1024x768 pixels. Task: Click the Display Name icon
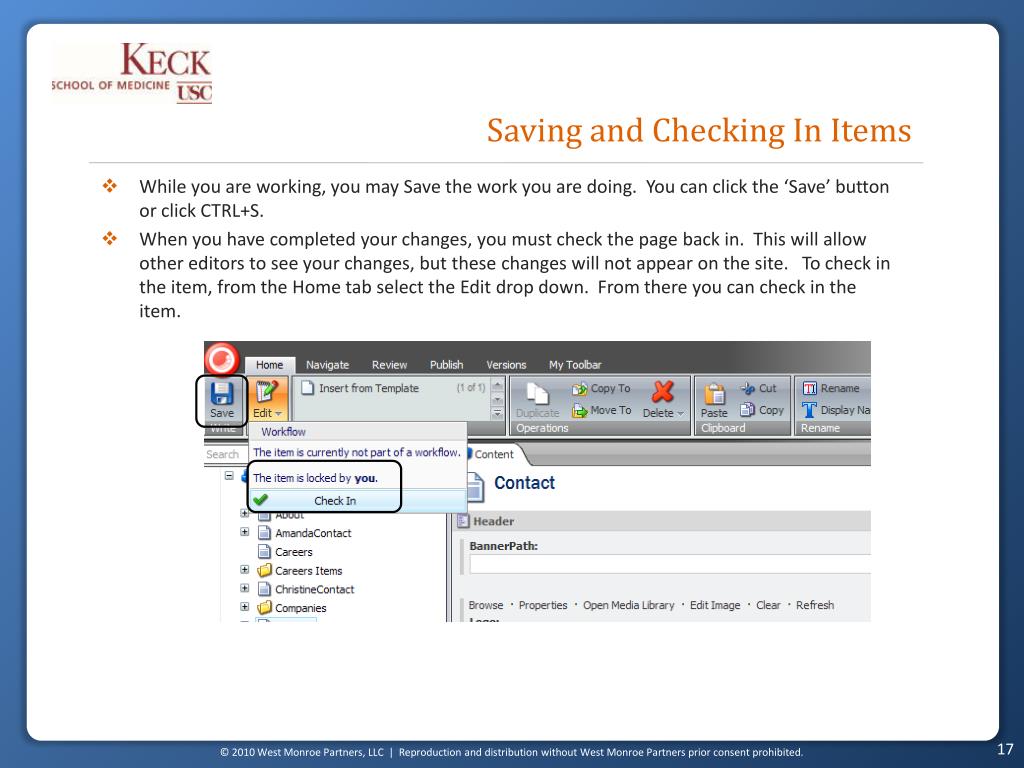810,410
